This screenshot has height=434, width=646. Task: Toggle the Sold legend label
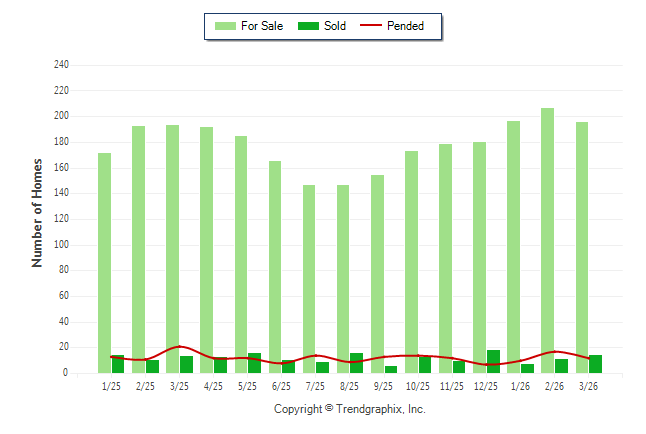[x=335, y=26]
